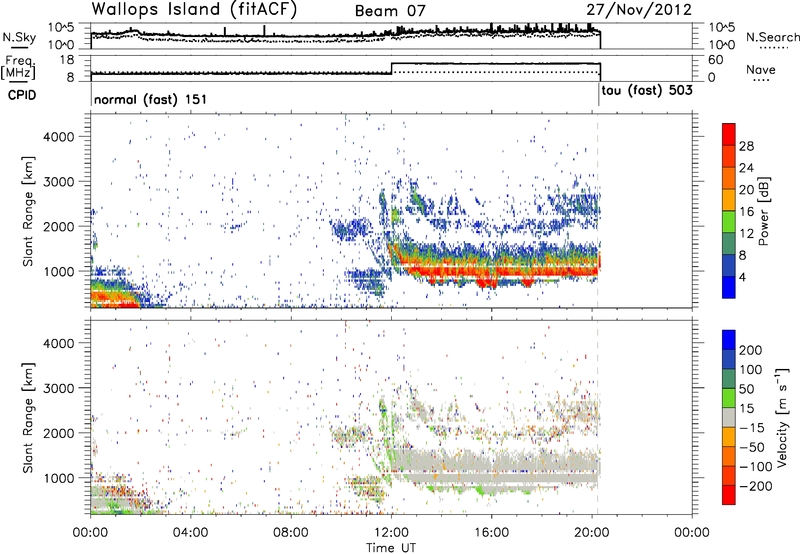
Task: Click the '3000' tick on Velocity panel axis
Action: point(58,388)
